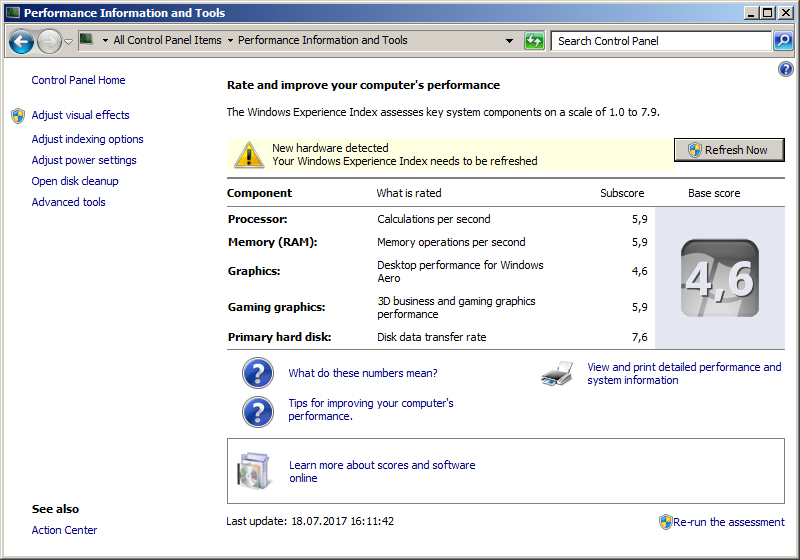Viewport: 800px width, 560px height.
Task: Click the Subscore column header
Action: coord(622,193)
